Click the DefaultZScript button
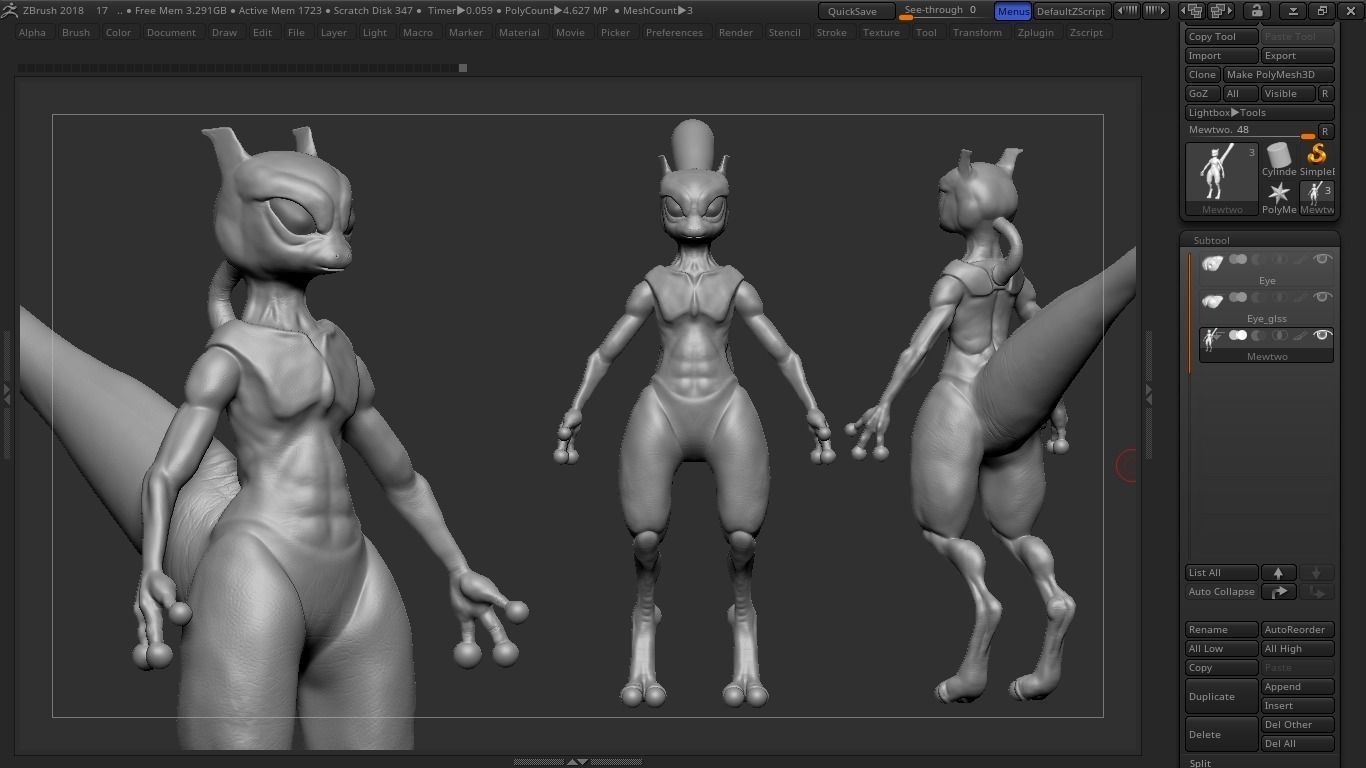This screenshot has height=768, width=1366. [1071, 11]
